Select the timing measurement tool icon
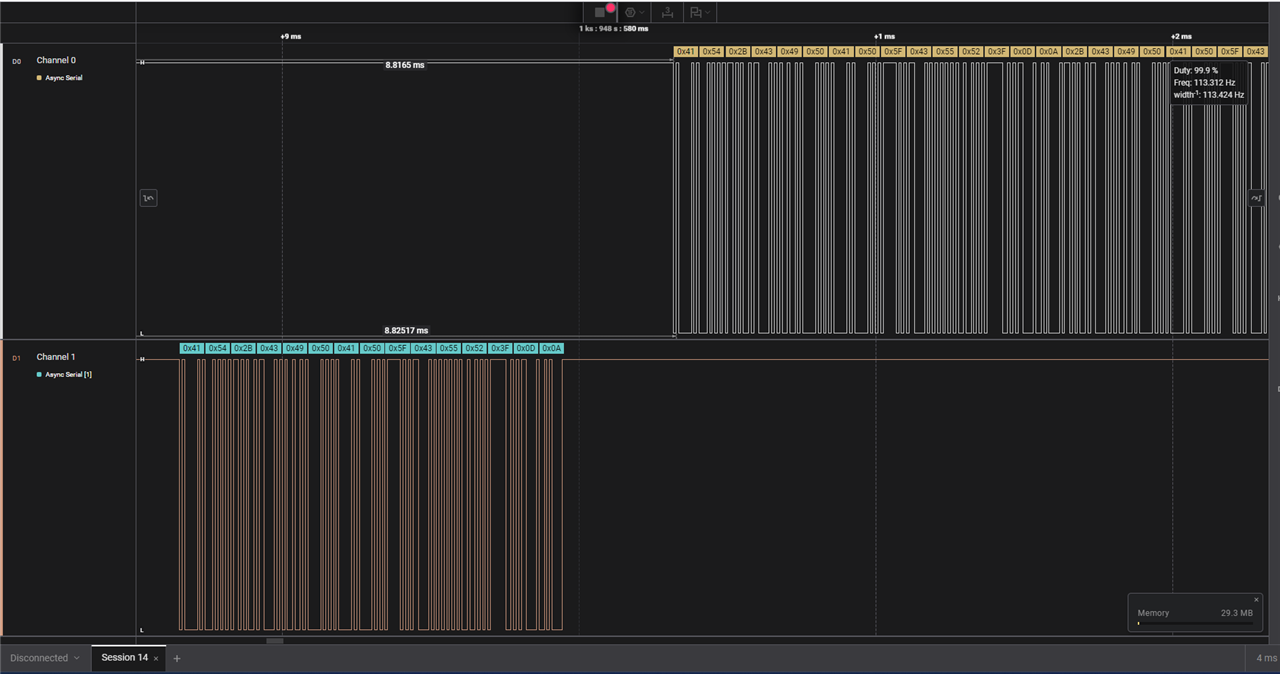 667,12
